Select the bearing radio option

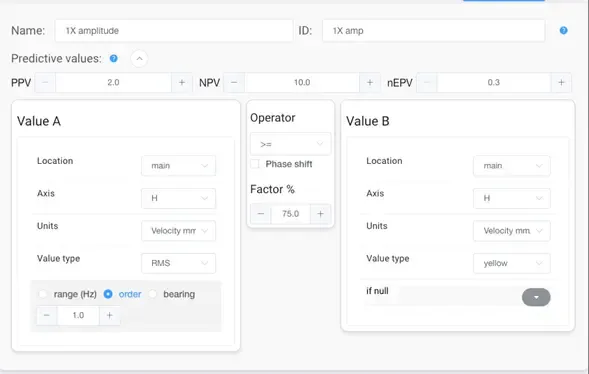[x=153, y=294]
